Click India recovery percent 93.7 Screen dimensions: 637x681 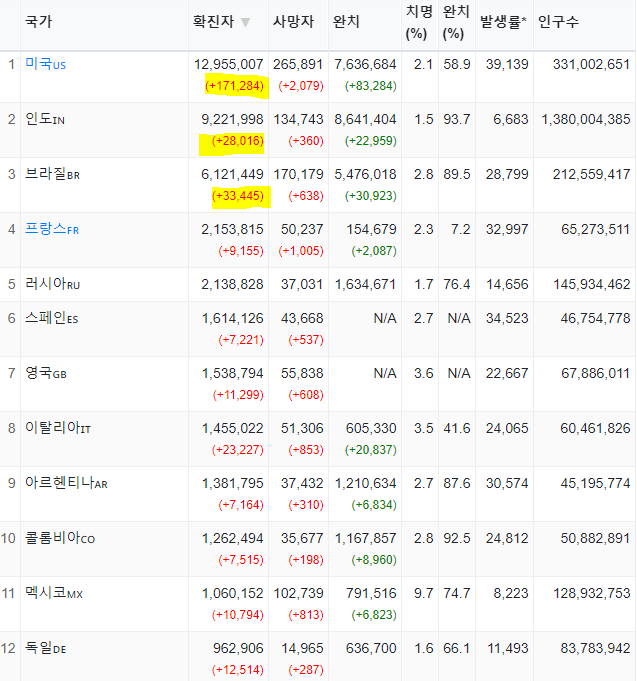[457, 119]
